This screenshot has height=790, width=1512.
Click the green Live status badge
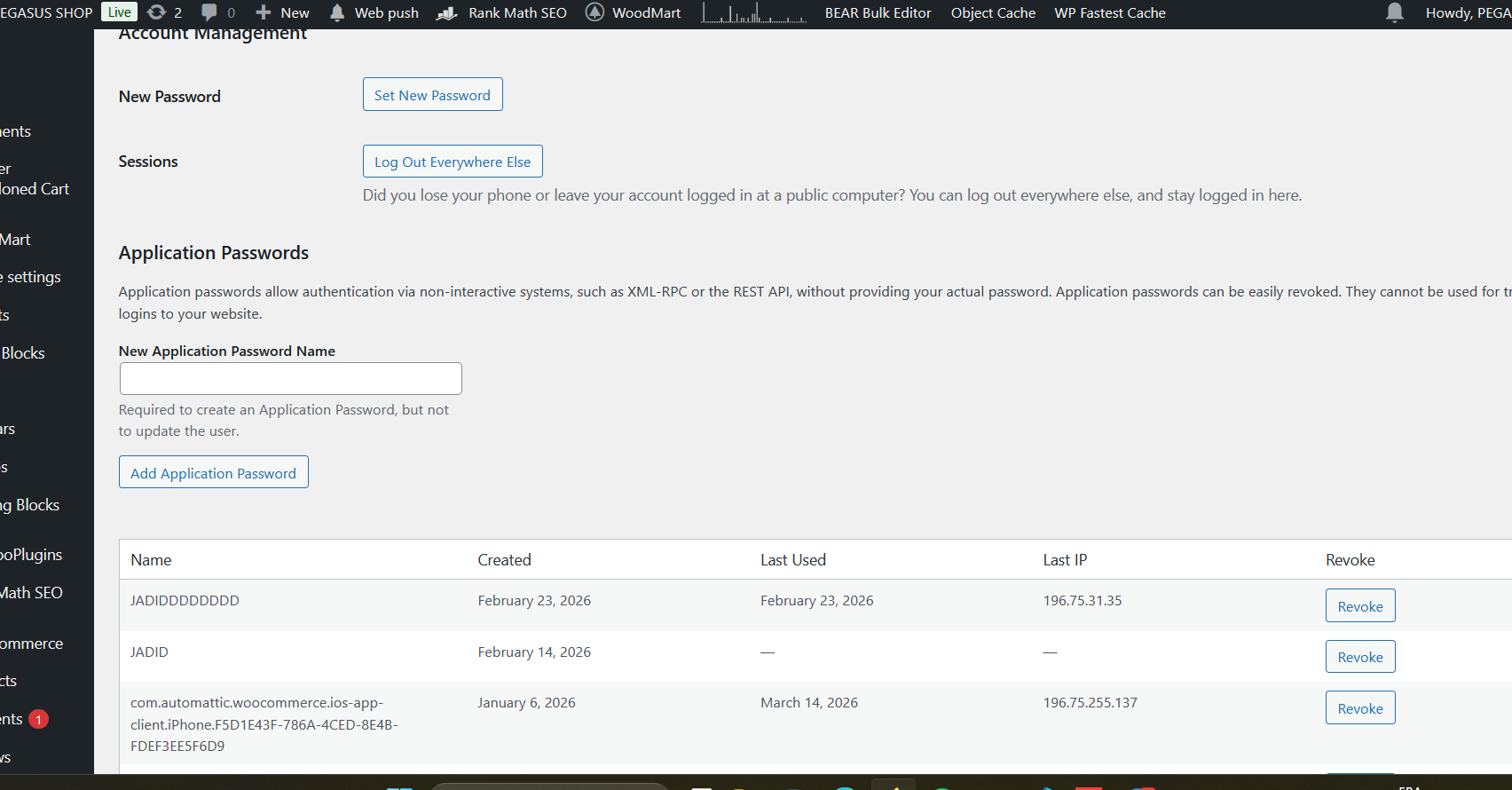point(120,12)
